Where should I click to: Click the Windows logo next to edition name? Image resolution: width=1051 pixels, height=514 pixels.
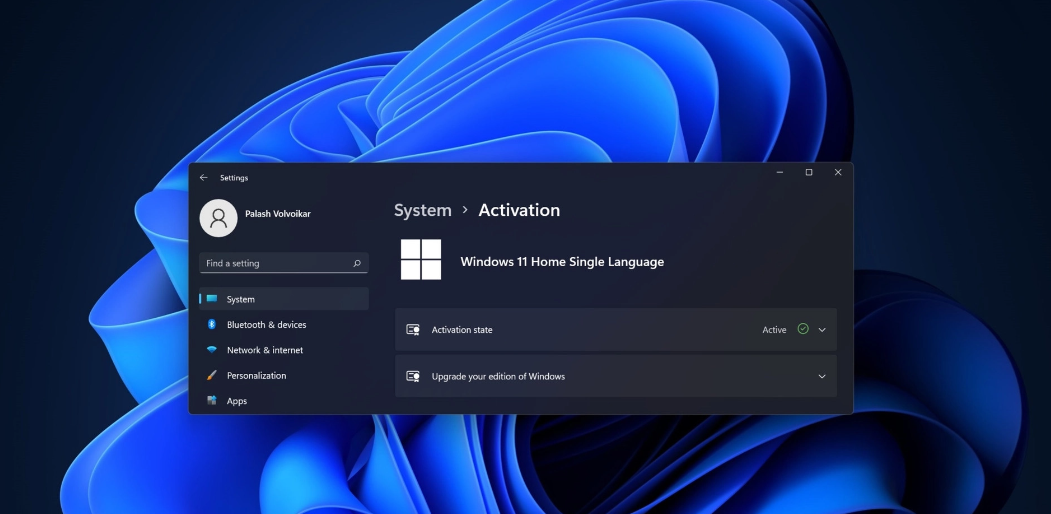tap(421, 259)
